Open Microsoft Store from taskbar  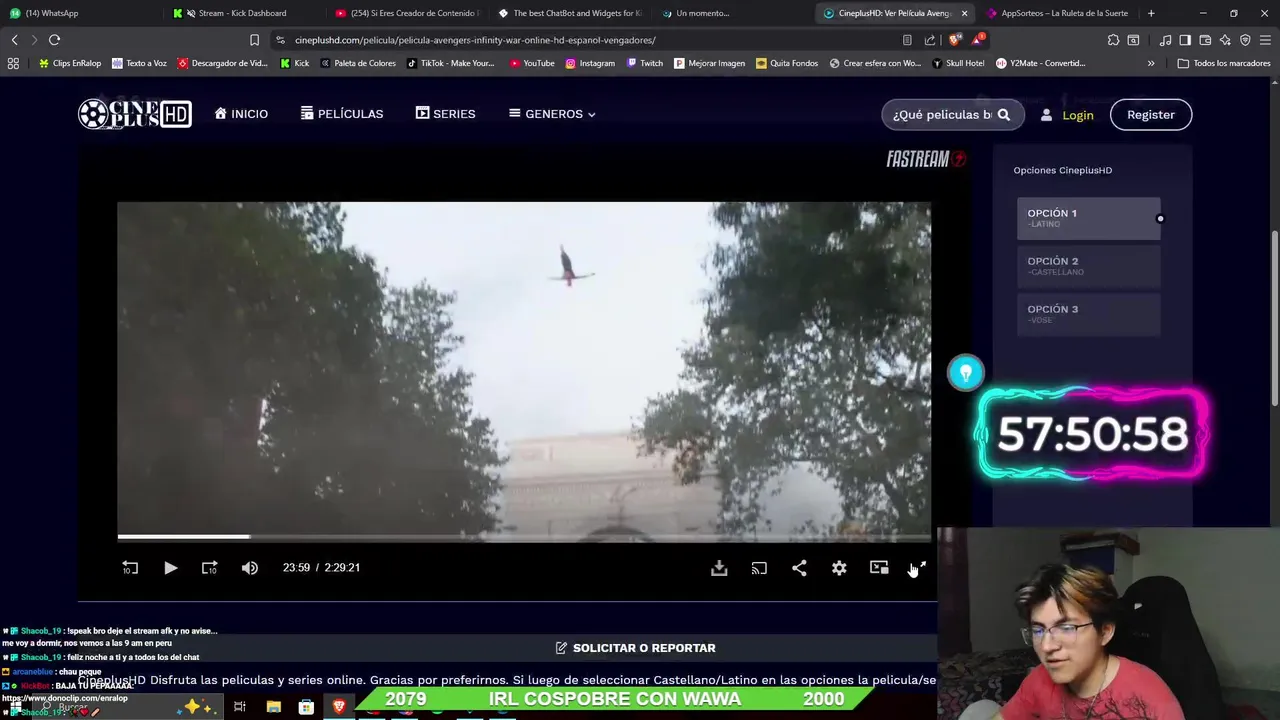click(x=306, y=707)
